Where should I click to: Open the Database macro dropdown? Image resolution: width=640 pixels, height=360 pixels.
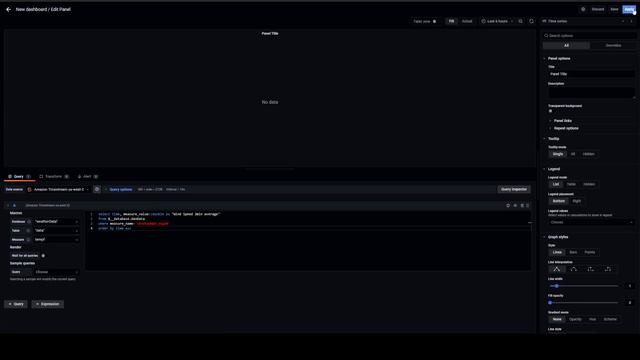point(56,222)
